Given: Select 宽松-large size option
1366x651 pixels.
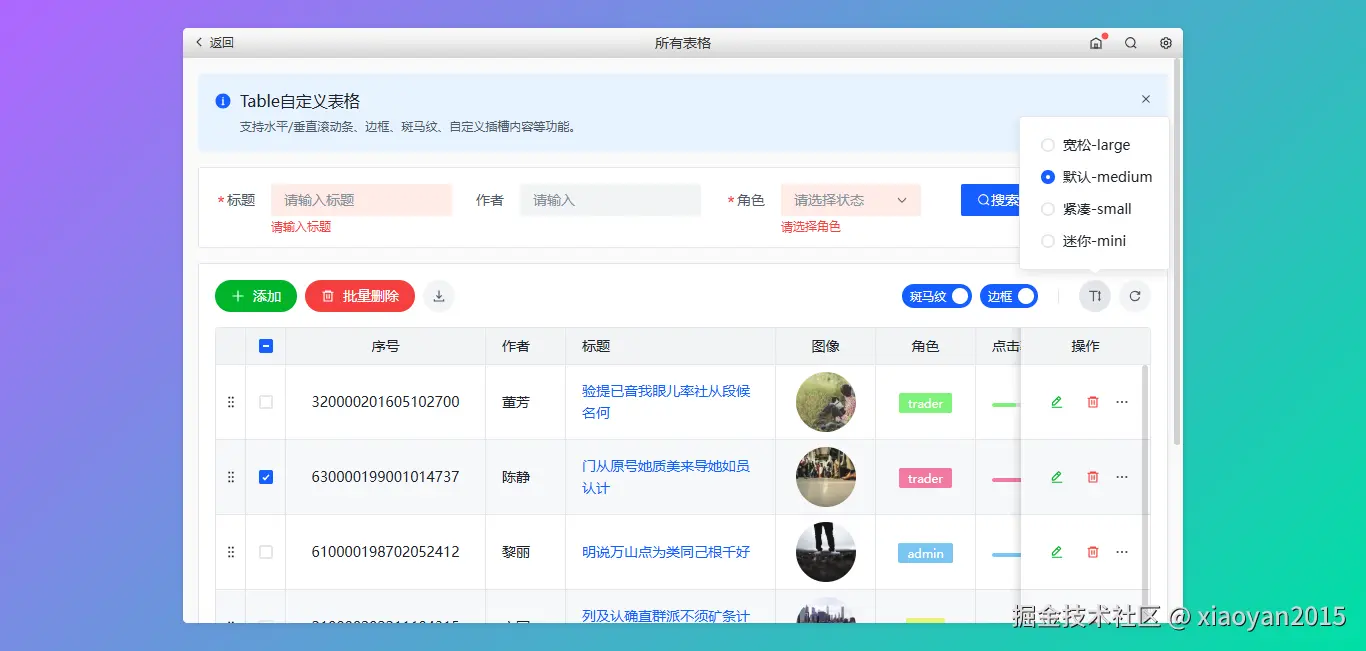Looking at the screenshot, I should (1086, 145).
